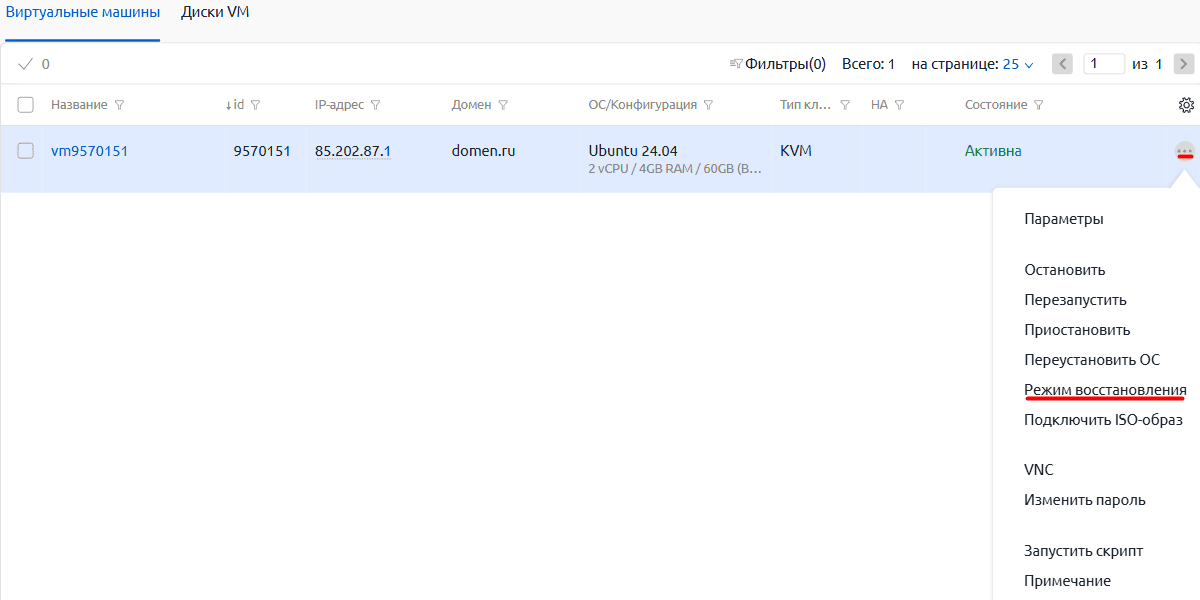Click the filter icon next to IP-адрес
1200x600 pixels.
point(374,105)
